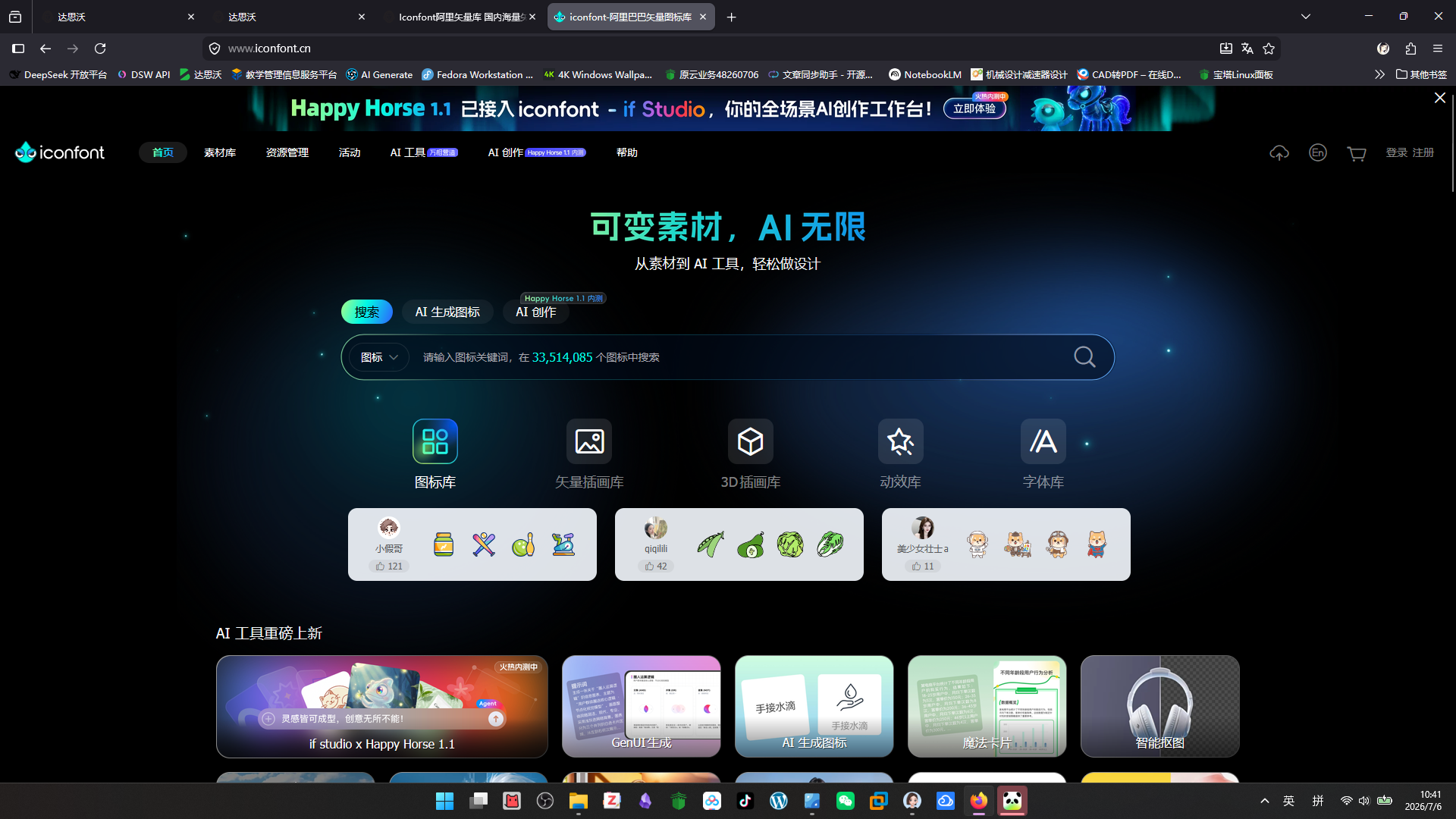Open the system volume tray icon
Screen dimensions: 1456x819
point(1364,801)
